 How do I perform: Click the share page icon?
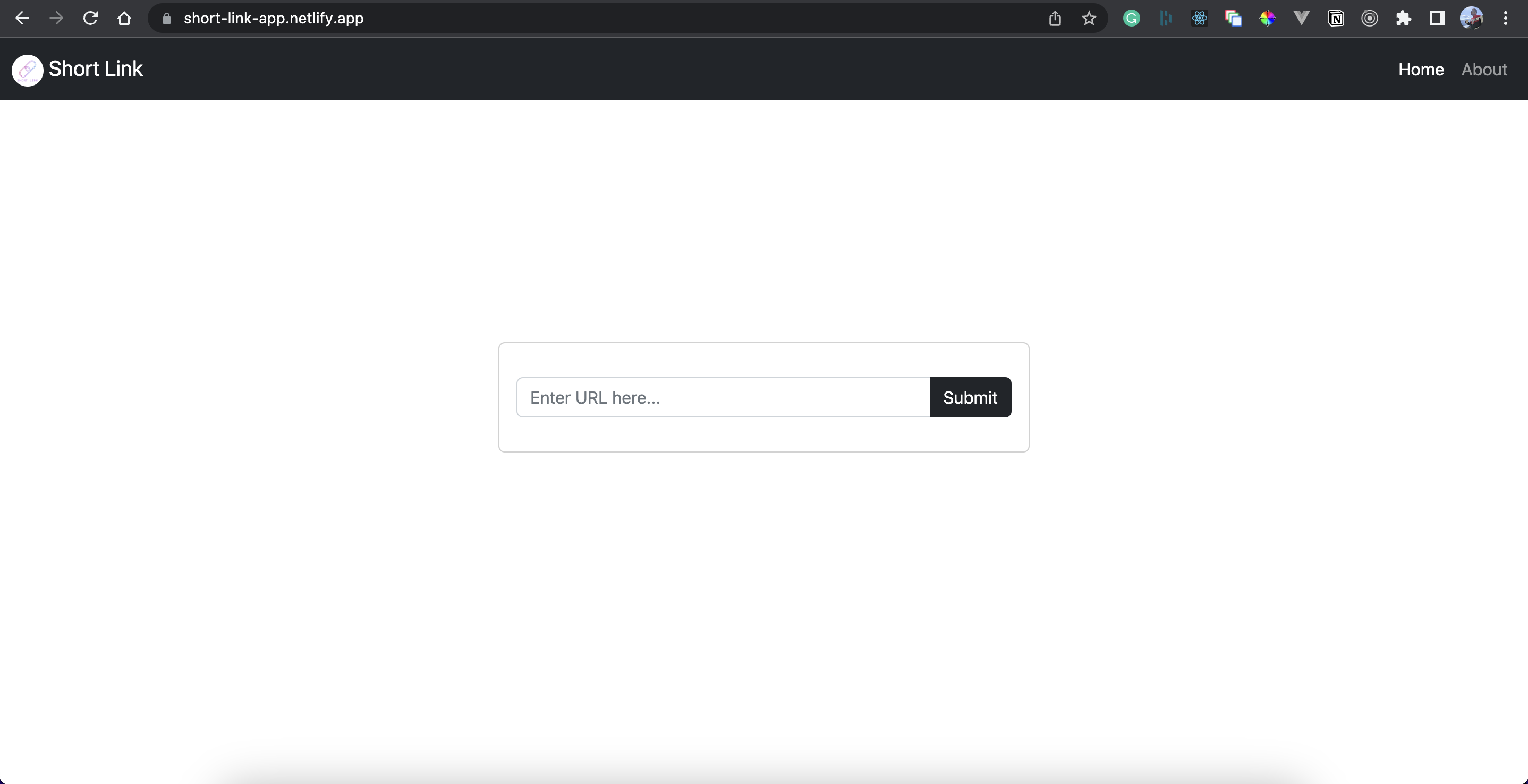pyautogui.click(x=1055, y=19)
